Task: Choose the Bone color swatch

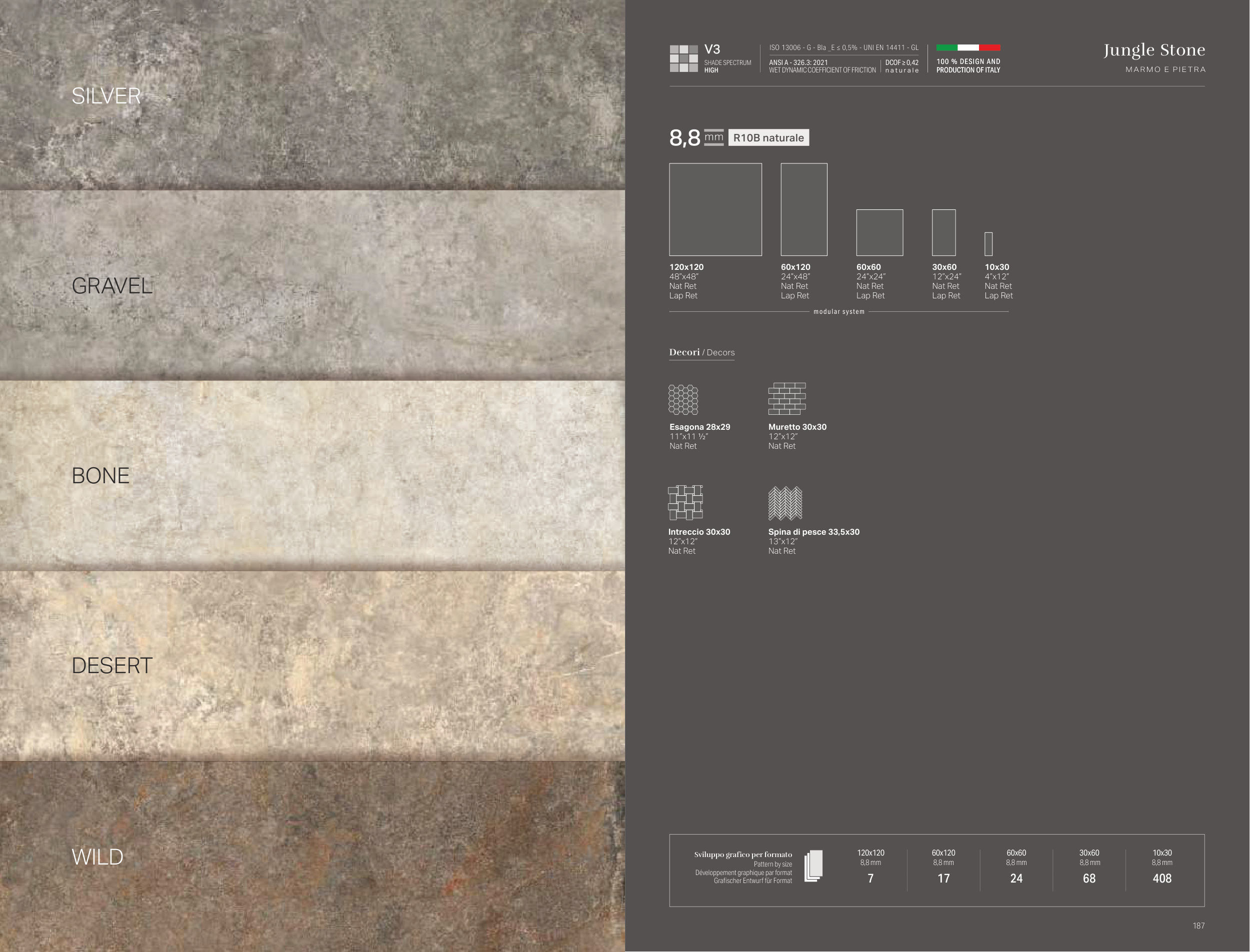Action: click(x=312, y=475)
